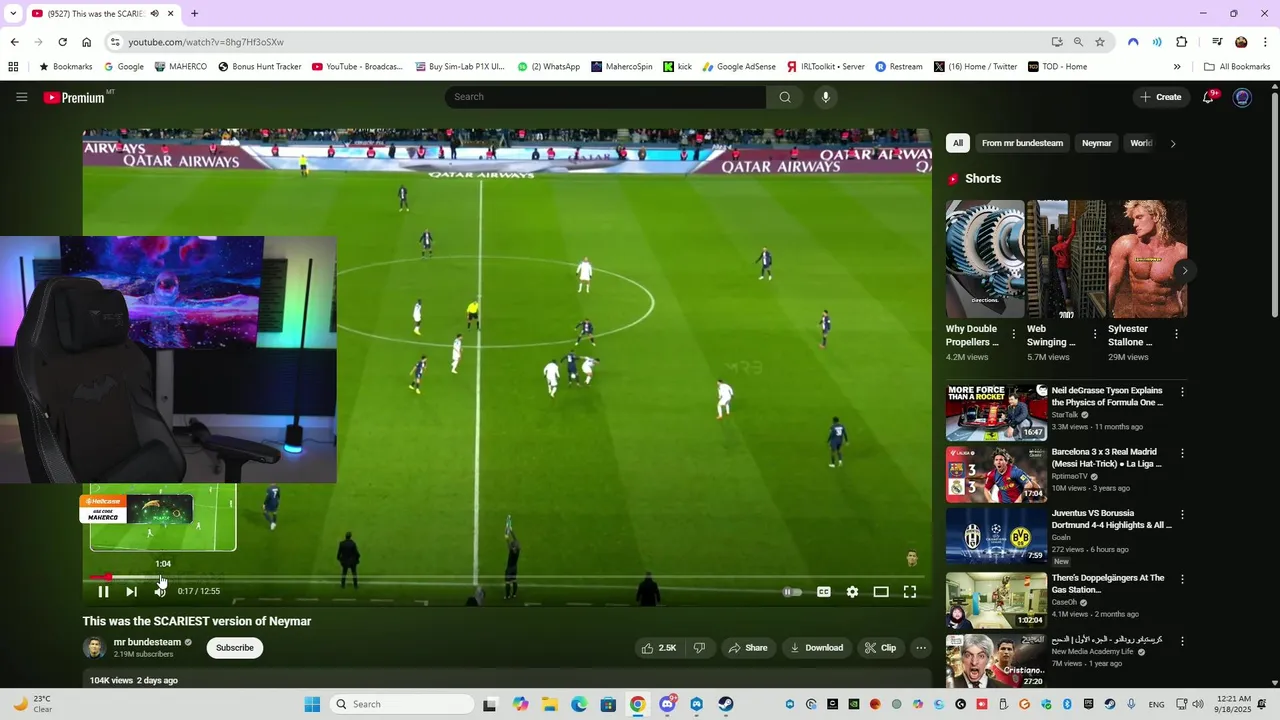Toggle the autoplay switch in player
The width and height of the screenshot is (1280, 720).
[x=792, y=592]
